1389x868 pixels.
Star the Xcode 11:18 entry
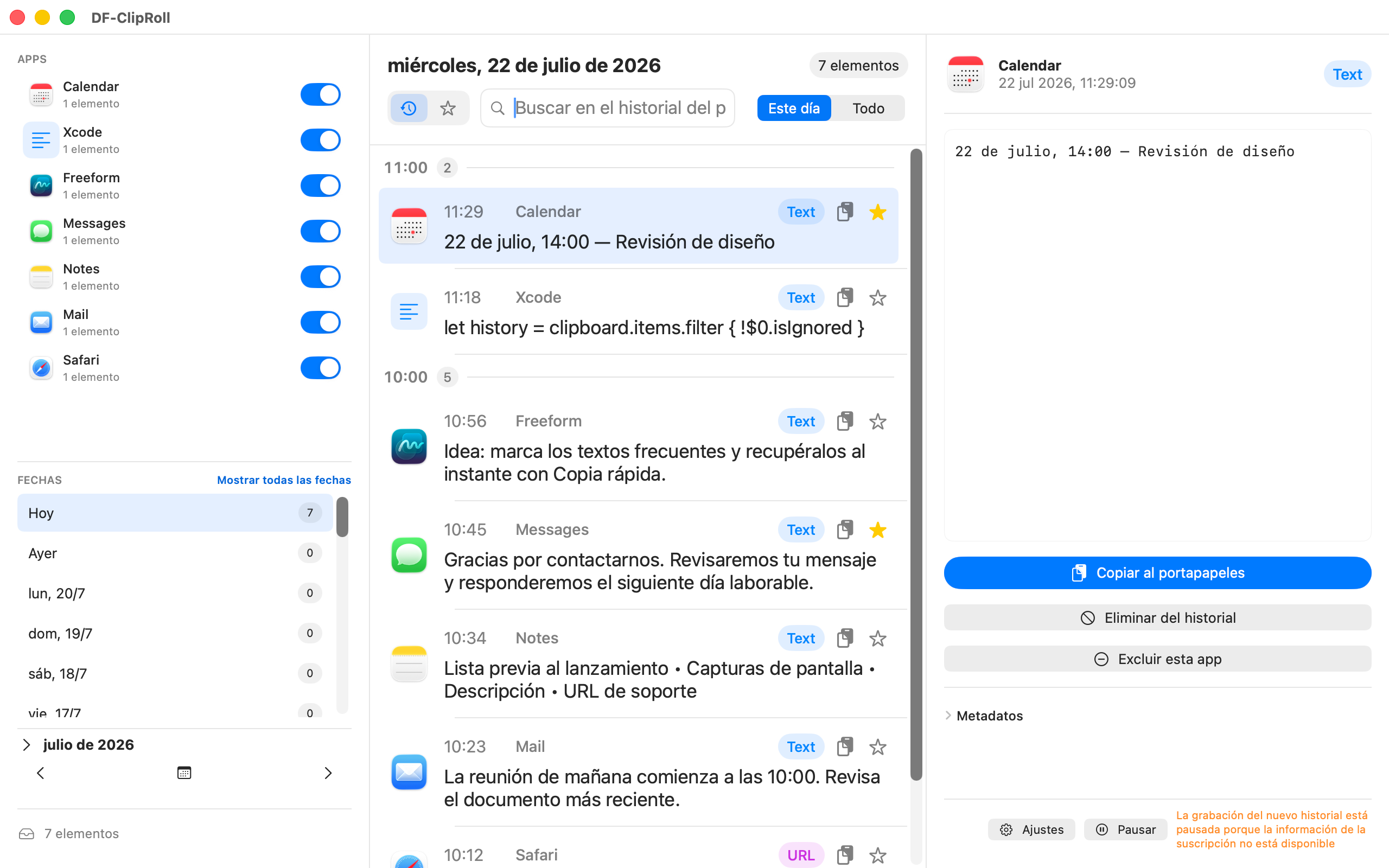[877, 297]
